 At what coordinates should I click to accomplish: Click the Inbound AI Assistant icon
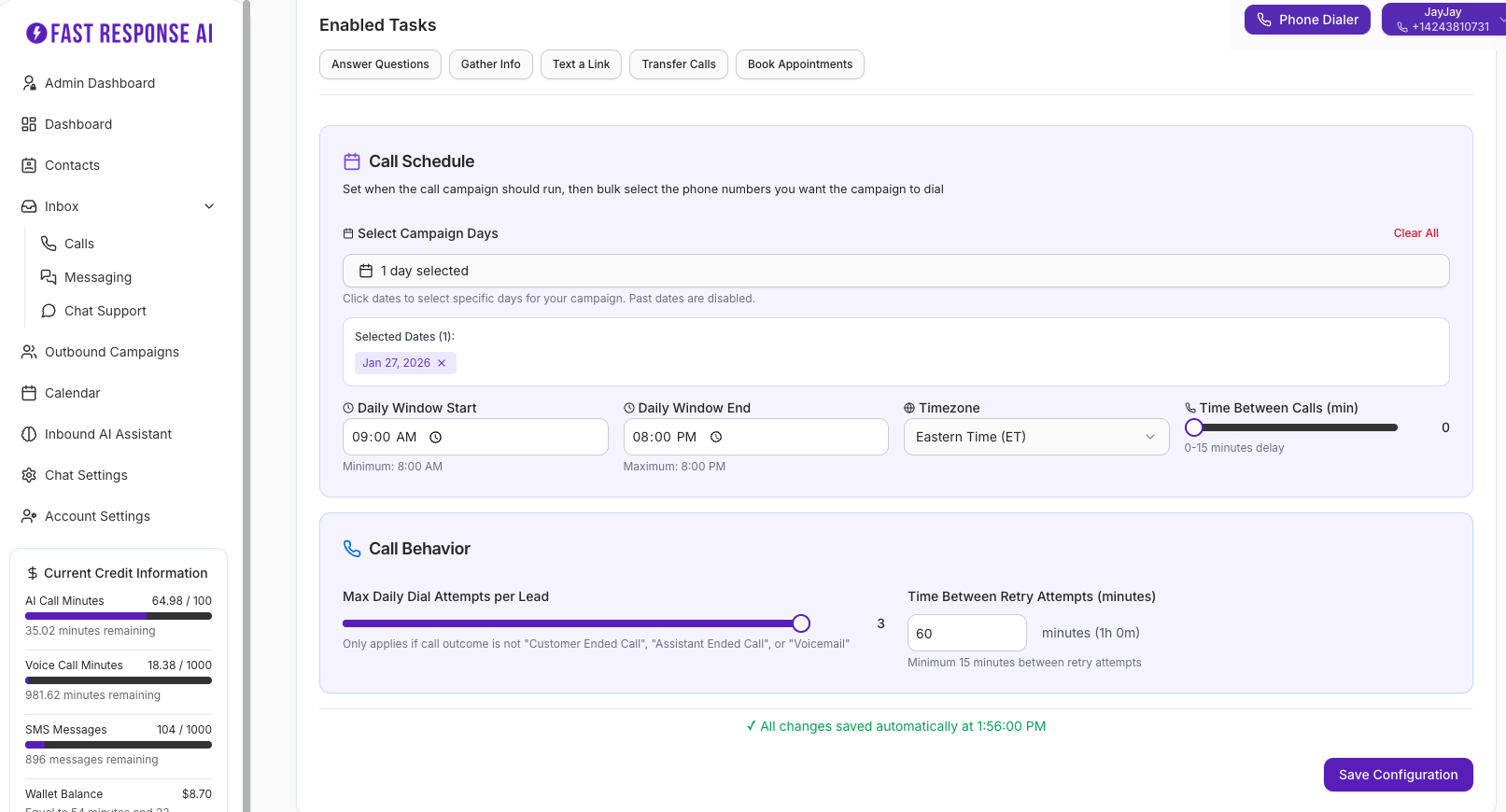(29, 434)
